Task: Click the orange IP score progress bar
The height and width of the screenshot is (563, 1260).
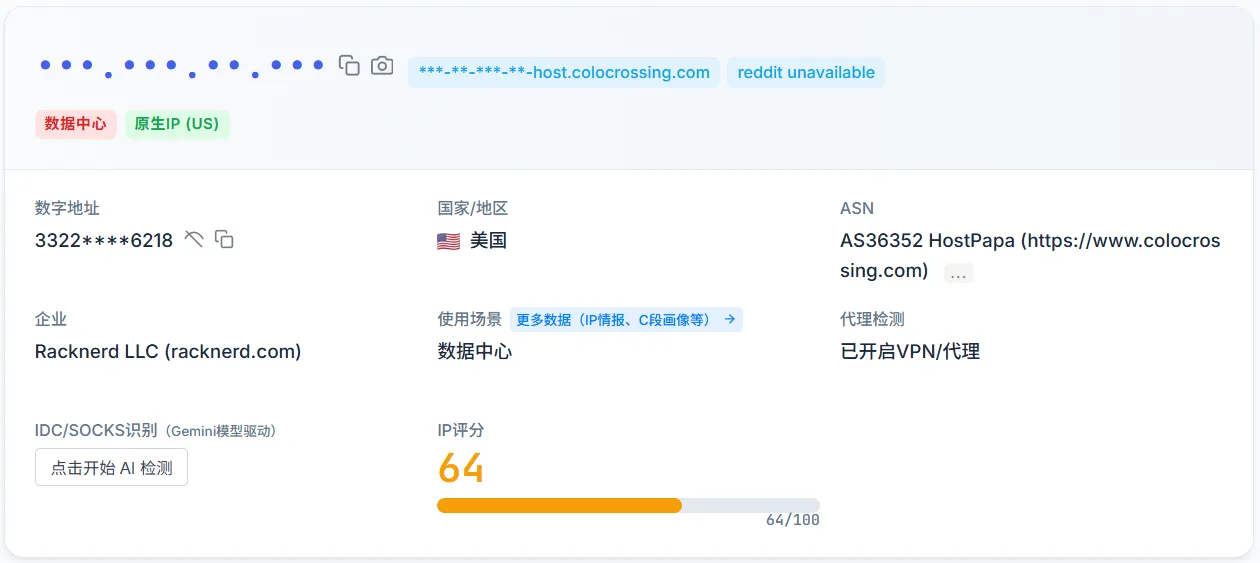Action: point(628,505)
